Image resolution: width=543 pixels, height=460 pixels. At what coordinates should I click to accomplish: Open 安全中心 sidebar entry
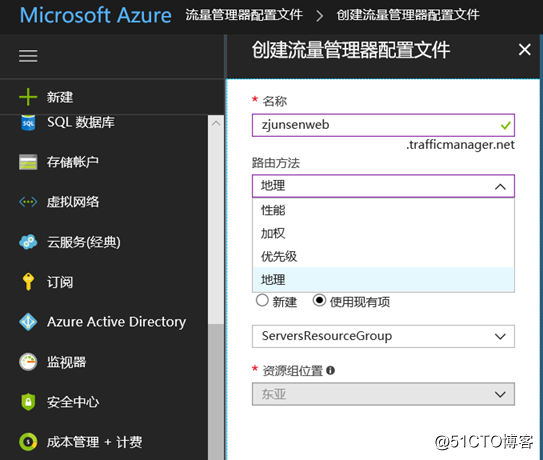73,402
